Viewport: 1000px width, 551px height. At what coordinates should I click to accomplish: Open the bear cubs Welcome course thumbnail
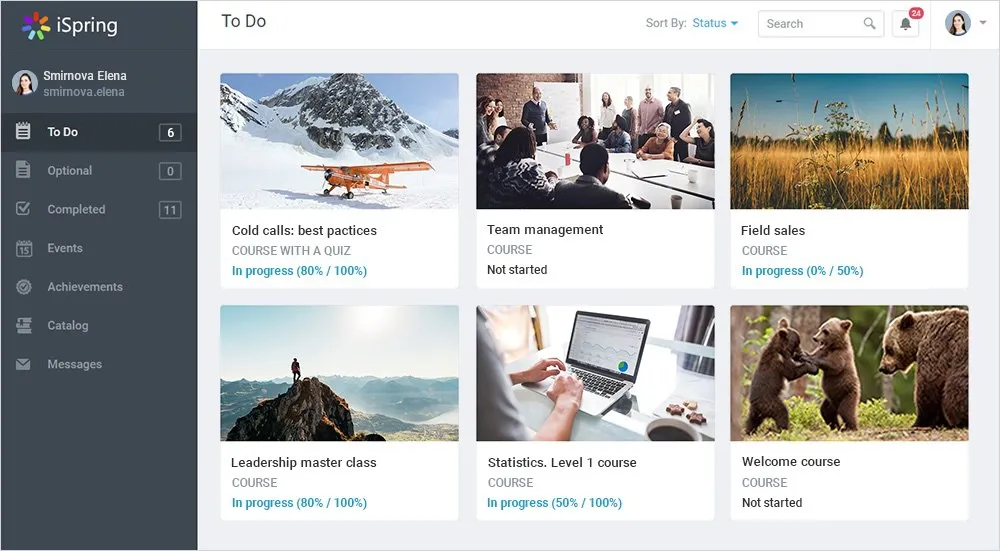tap(849, 373)
